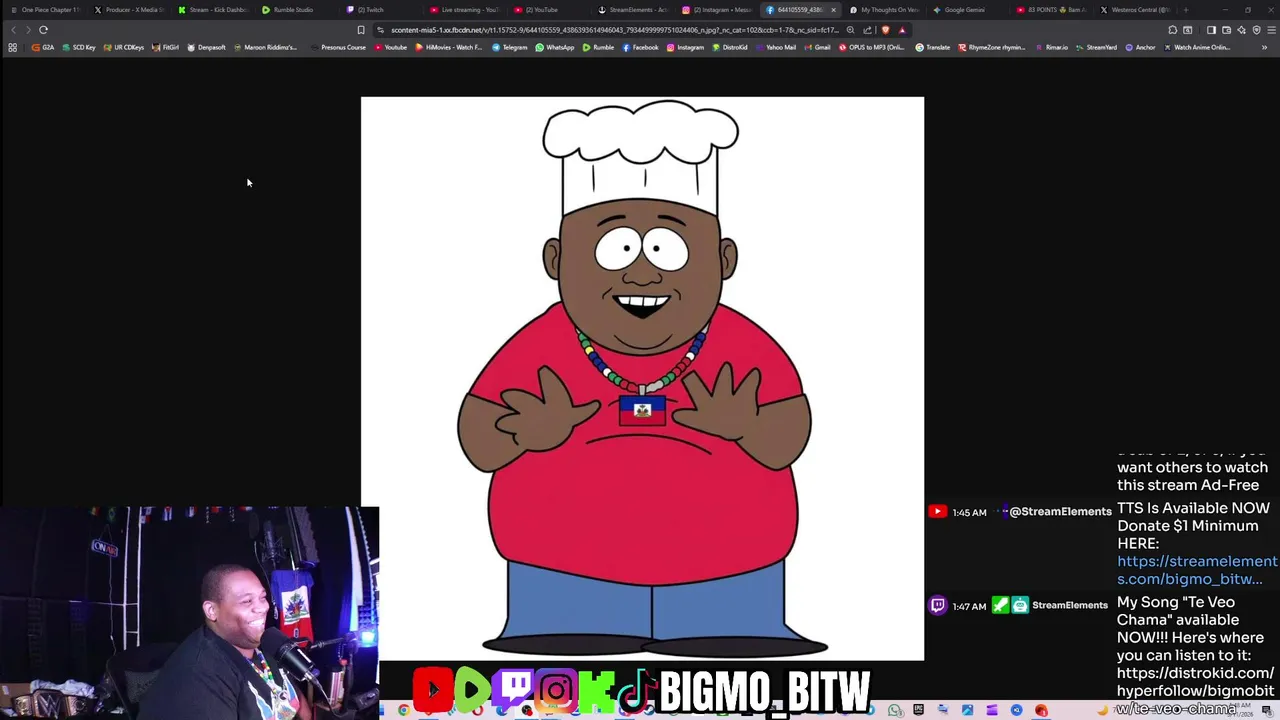This screenshot has height=720, width=1280.
Task: Open the apps grid icon in bookmarks bar
Action: pos(12,47)
